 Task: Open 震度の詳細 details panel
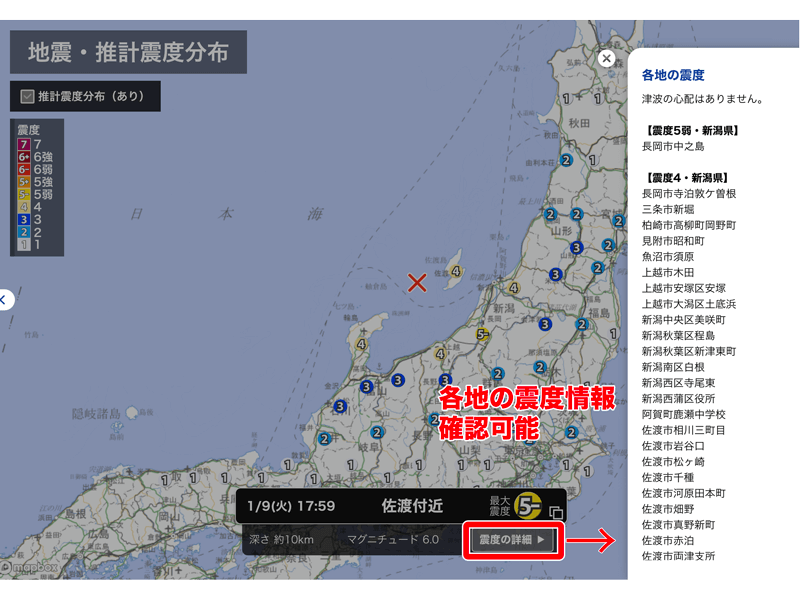[x=512, y=540]
